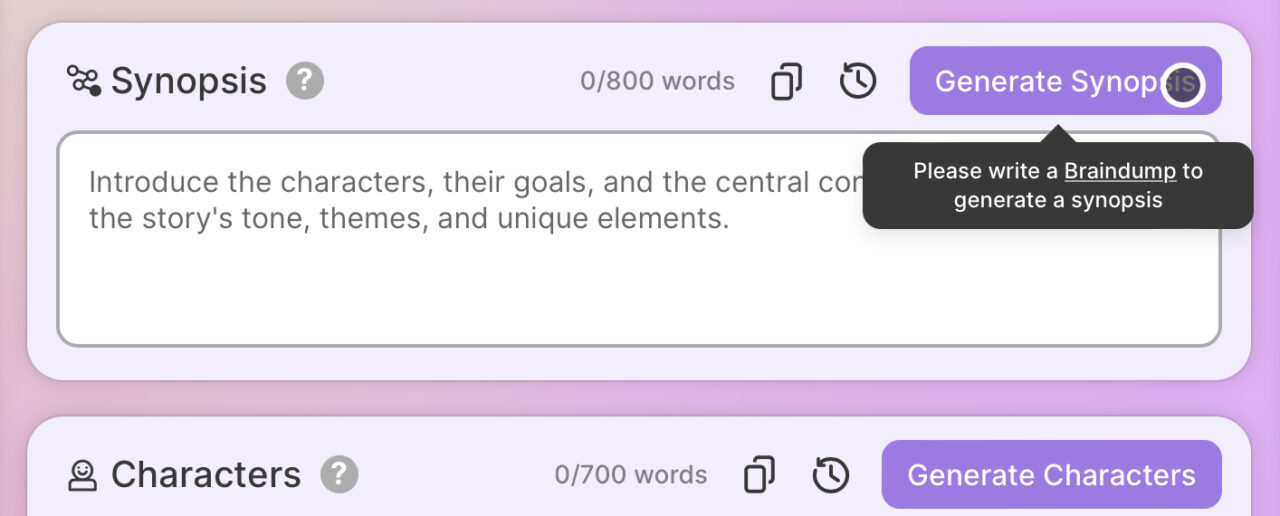
Task: Click the words "generate a synopsis" in tooltip
Action: tap(1058, 200)
